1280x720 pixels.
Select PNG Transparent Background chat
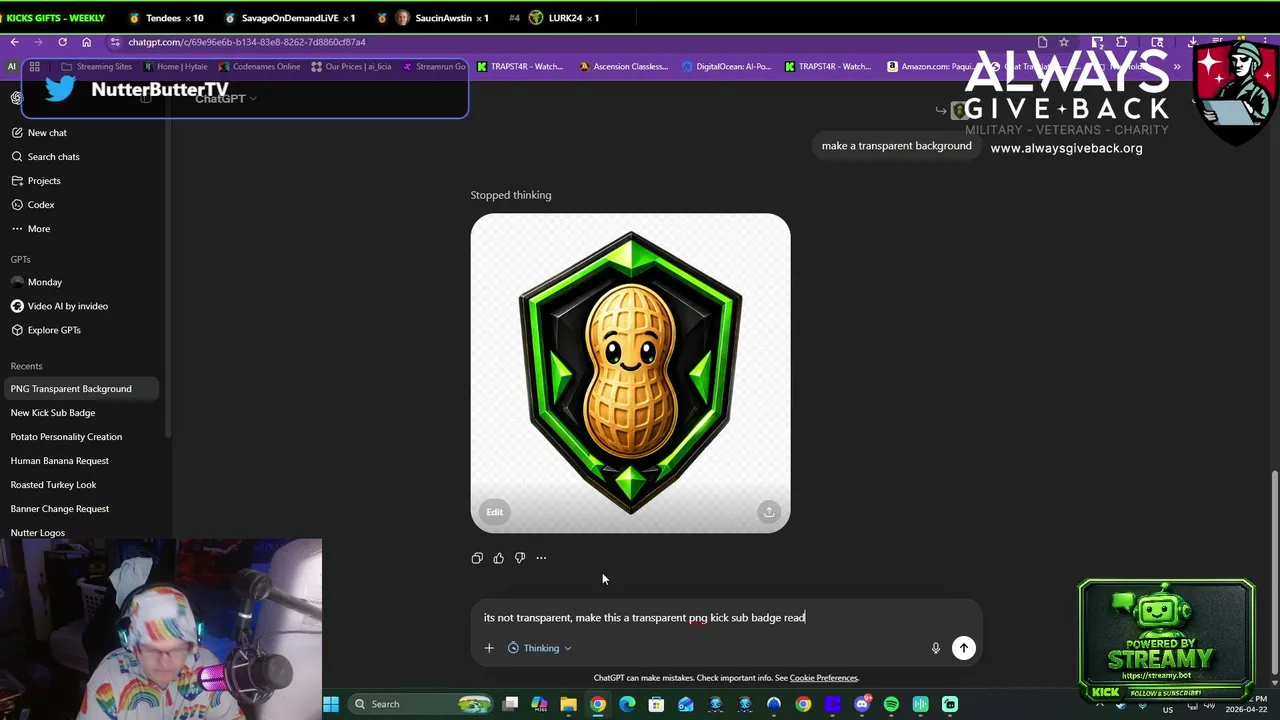tap(80, 389)
